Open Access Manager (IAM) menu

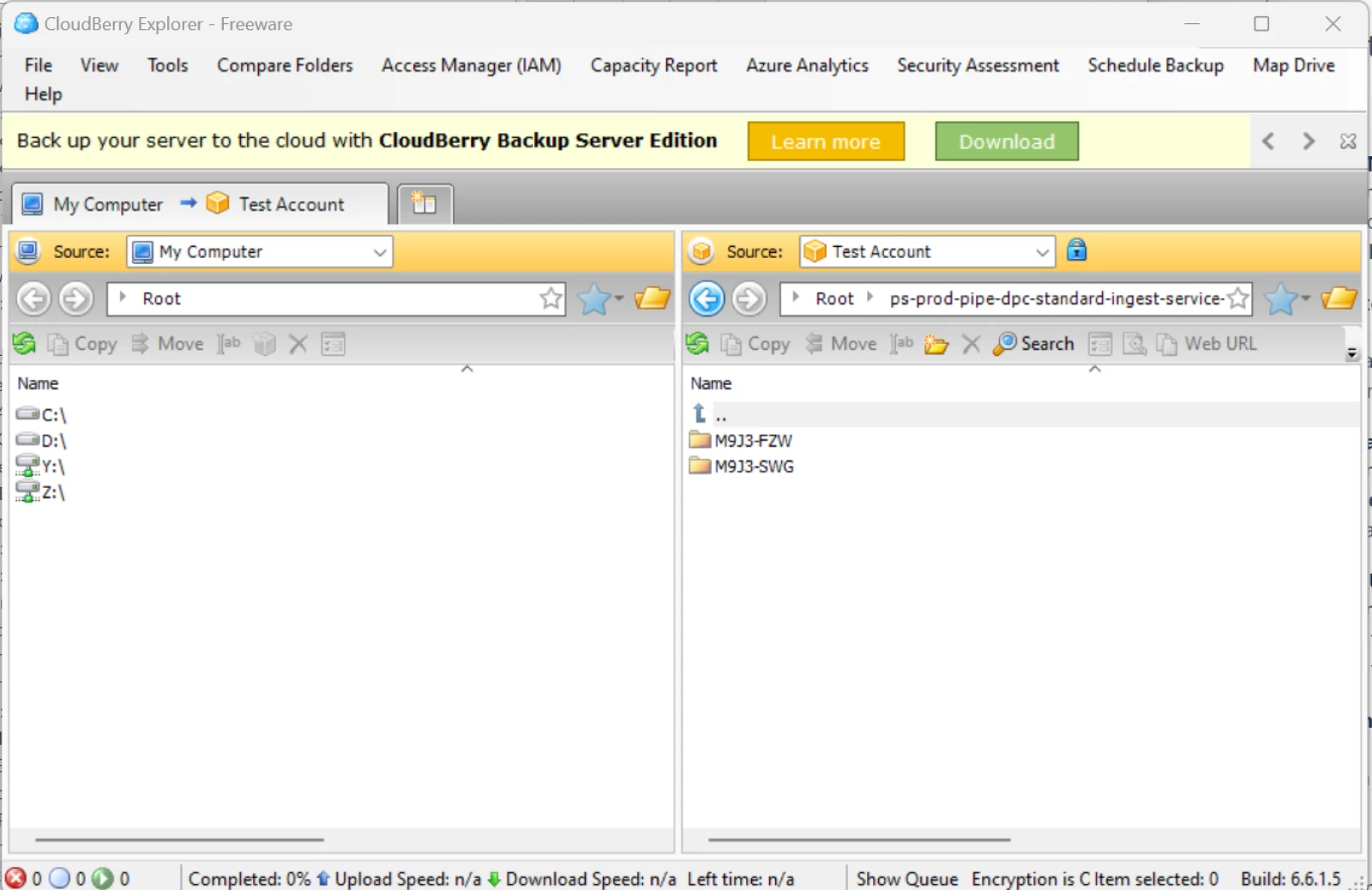[x=472, y=65]
